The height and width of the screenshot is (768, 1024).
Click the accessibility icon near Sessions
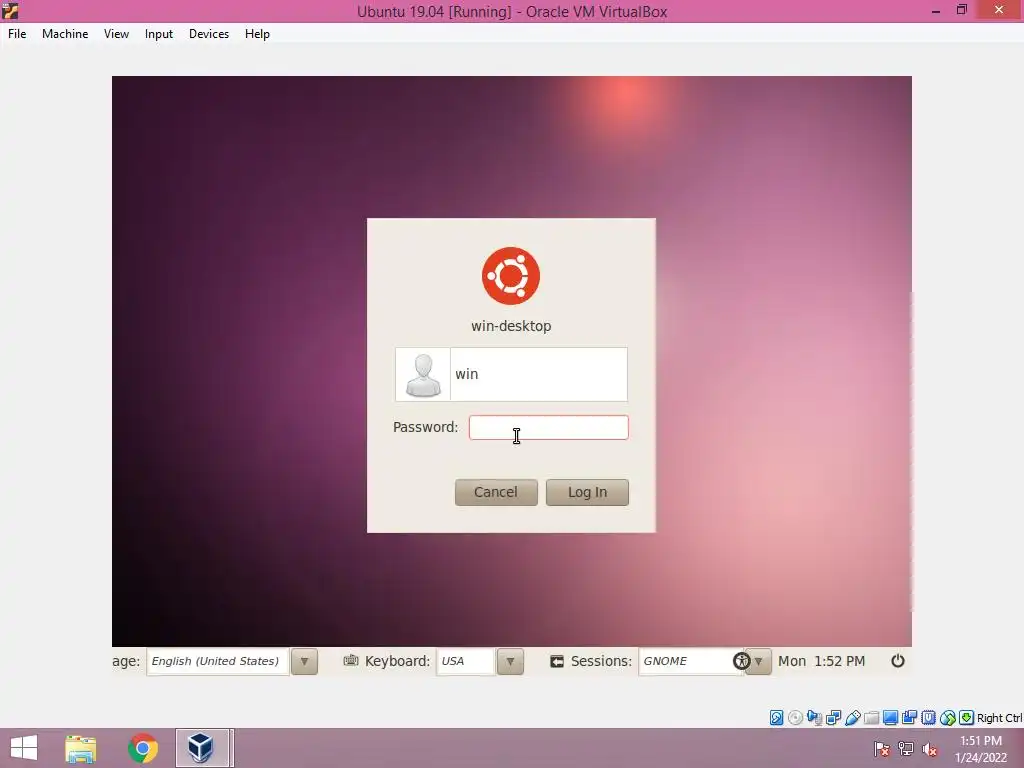tap(741, 661)
